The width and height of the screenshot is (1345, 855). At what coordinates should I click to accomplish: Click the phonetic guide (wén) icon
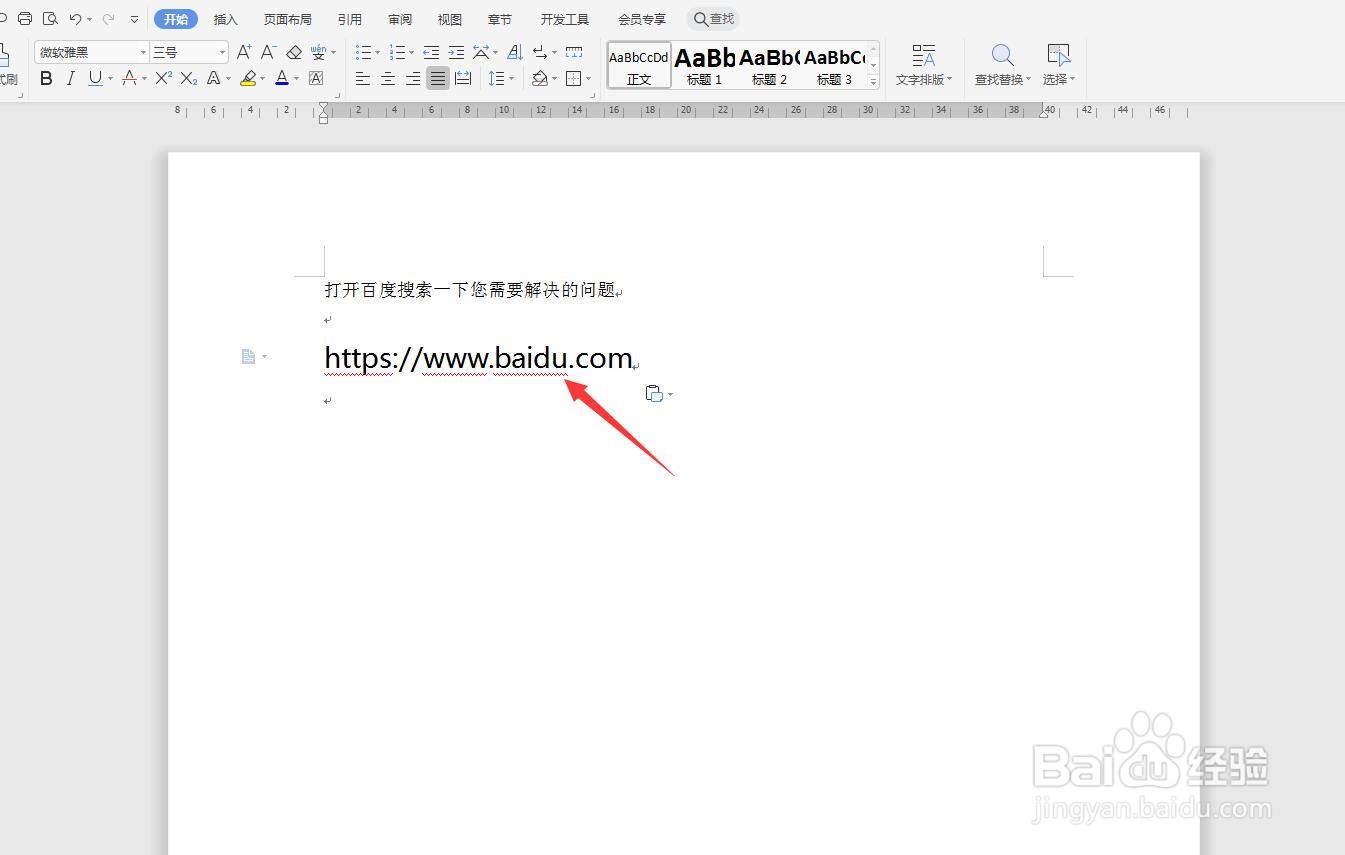tap(319, 52)
